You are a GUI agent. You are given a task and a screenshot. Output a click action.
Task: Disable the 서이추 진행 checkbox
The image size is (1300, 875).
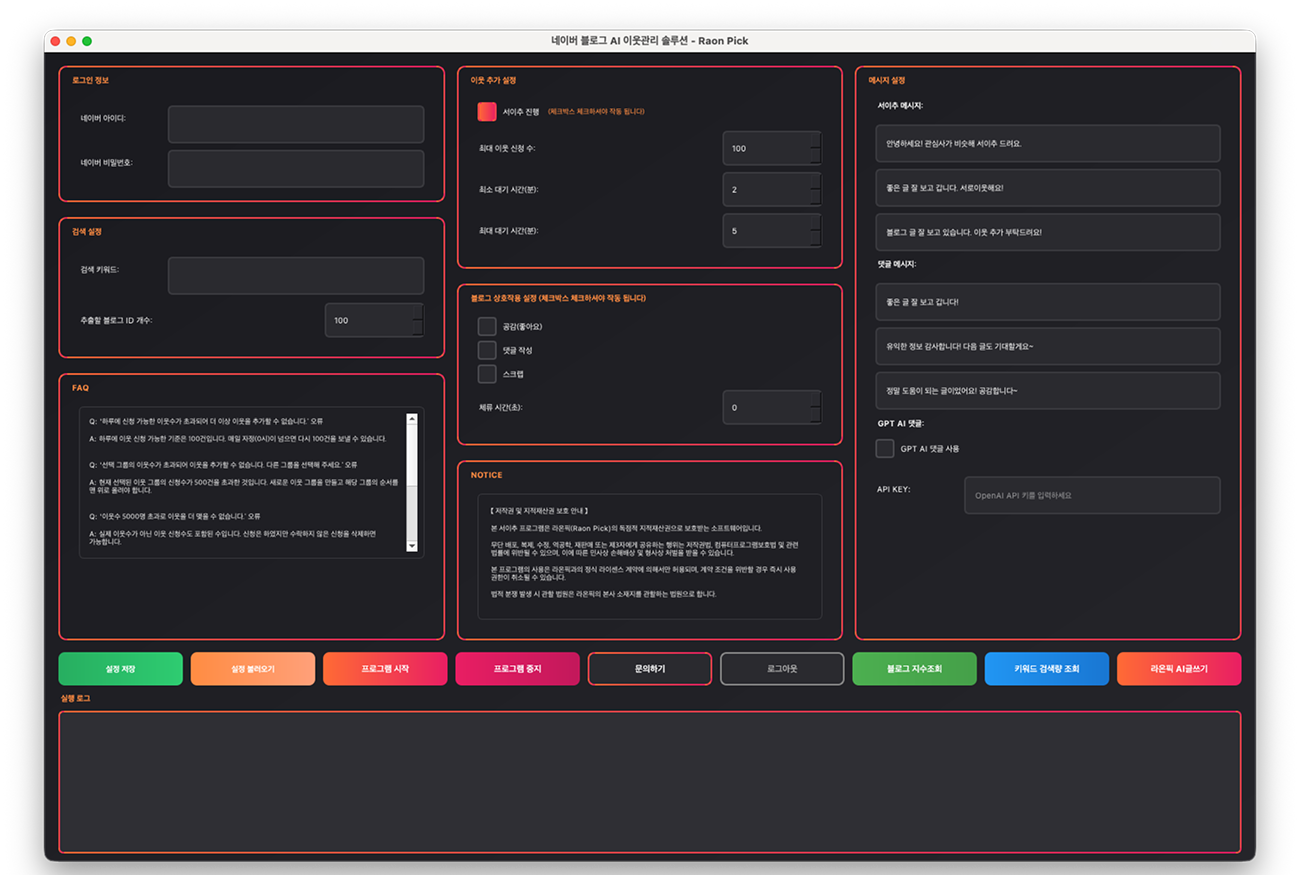tap(487, 111)
